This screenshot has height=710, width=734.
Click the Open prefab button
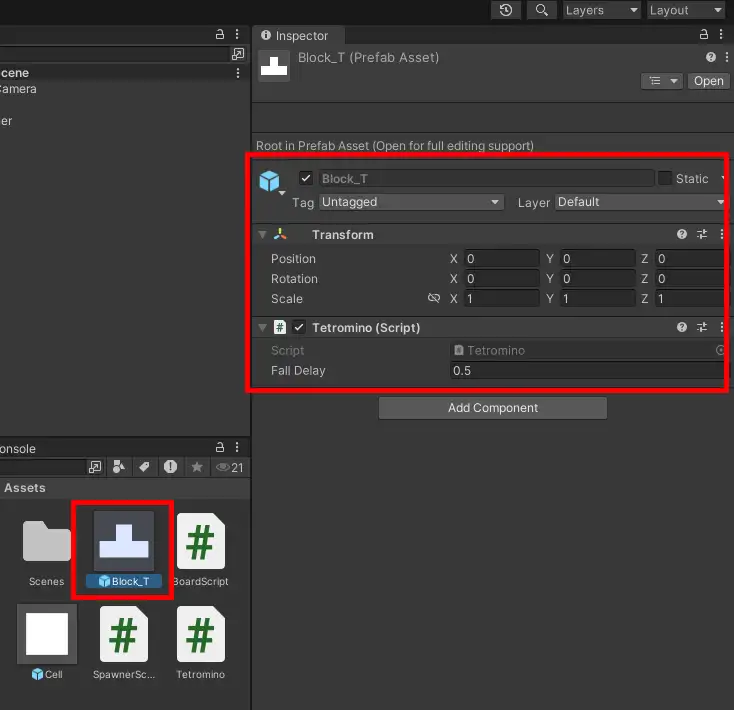[x=708, y=81]
